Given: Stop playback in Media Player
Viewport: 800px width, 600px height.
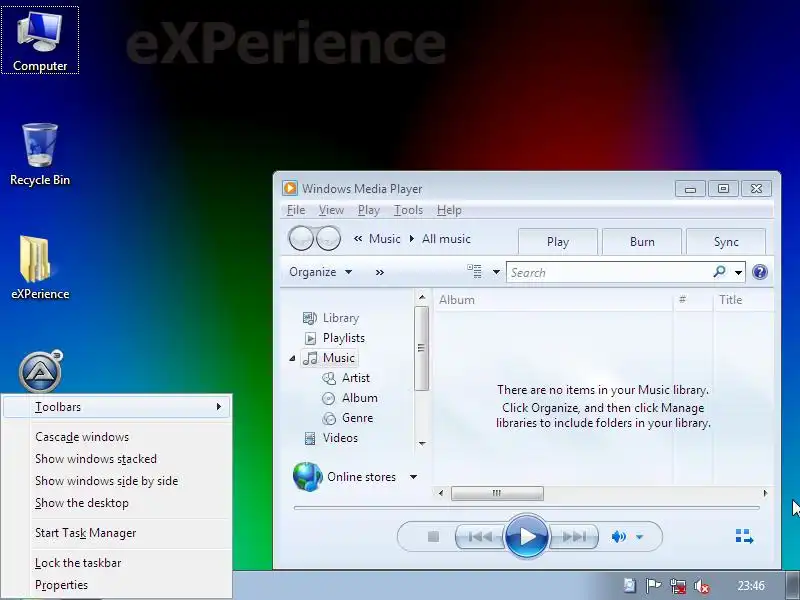Looking at the screenshot, I should pos(433,537).
